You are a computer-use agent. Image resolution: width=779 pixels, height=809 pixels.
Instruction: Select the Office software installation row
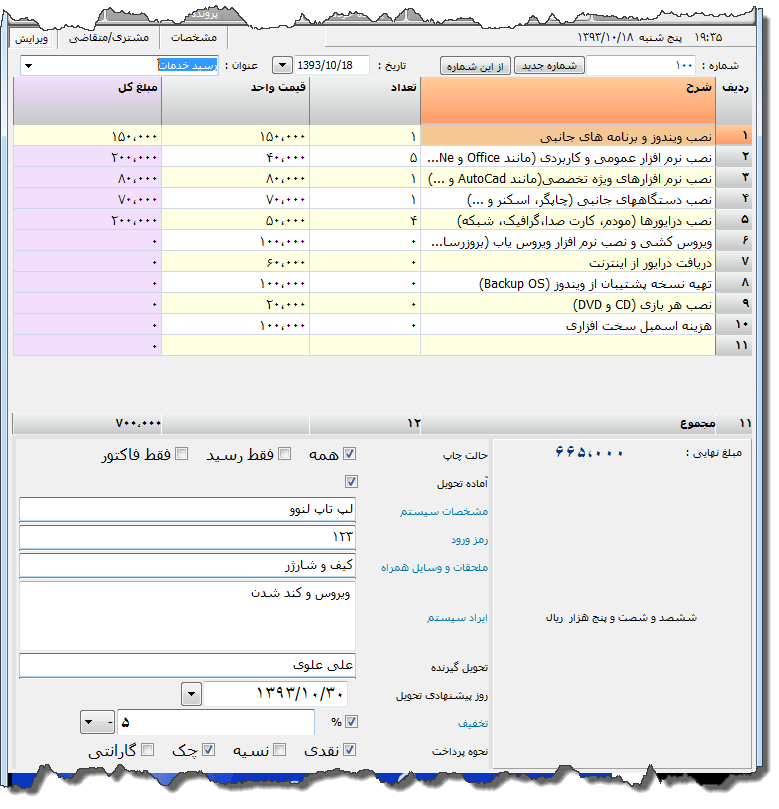click(382, 157)
